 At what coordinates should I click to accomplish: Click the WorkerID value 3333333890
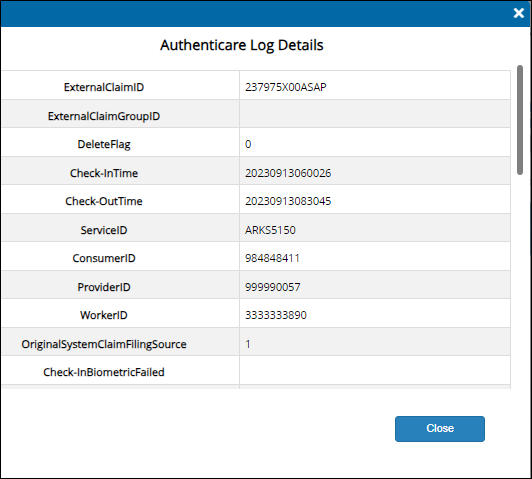[276, 315]
